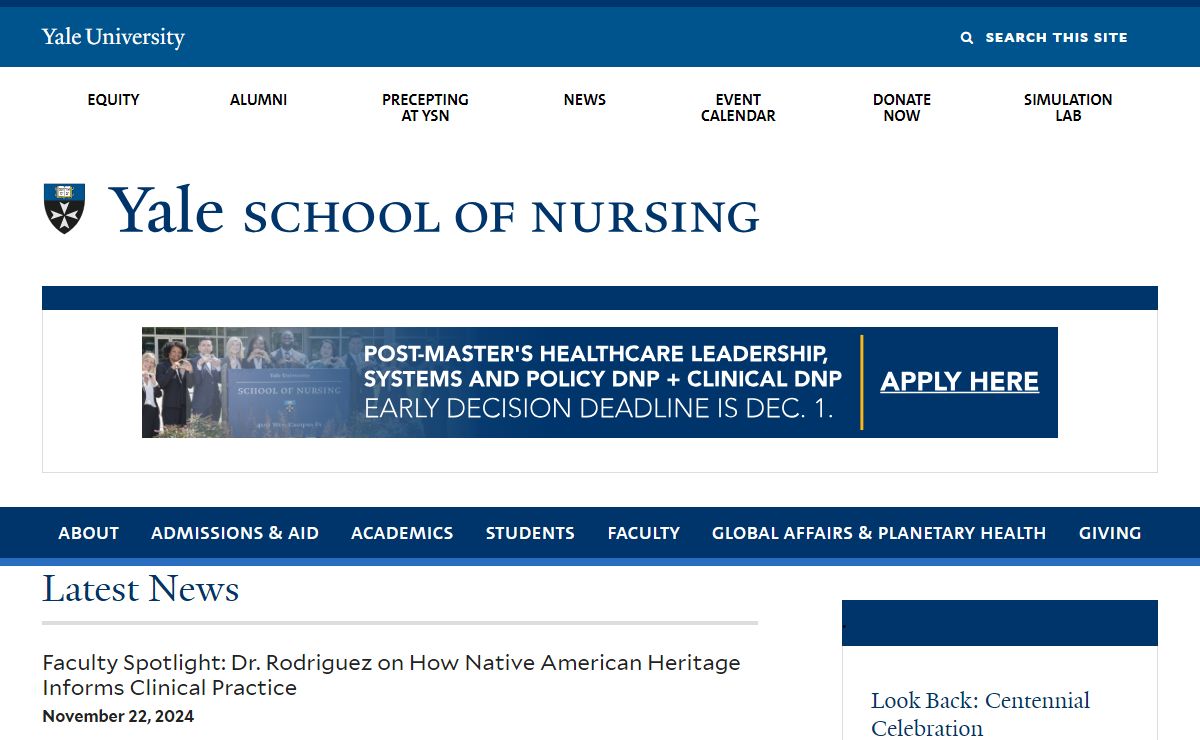
Task: Click the DNP early decision deadline text
Action: click(599, 408)
